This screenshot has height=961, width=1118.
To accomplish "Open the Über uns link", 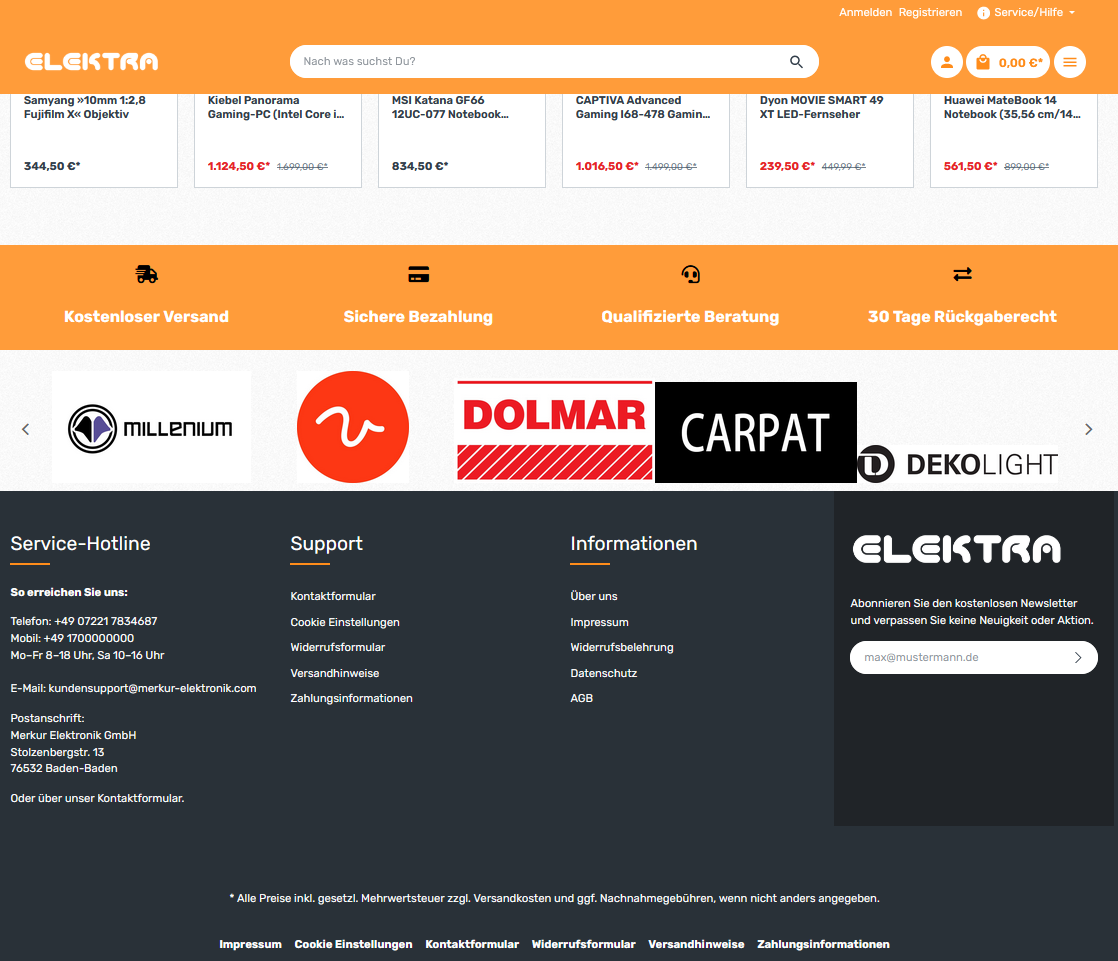I will [593, 596].
